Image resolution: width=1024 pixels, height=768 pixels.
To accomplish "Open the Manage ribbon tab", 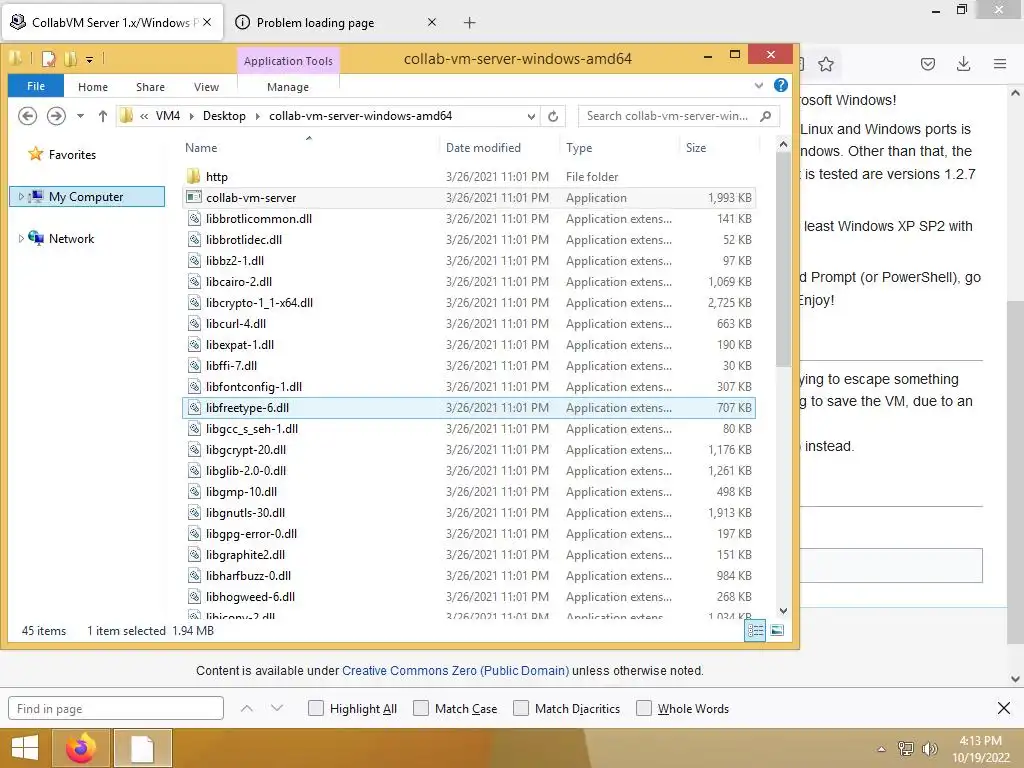I will coord(288,87).
